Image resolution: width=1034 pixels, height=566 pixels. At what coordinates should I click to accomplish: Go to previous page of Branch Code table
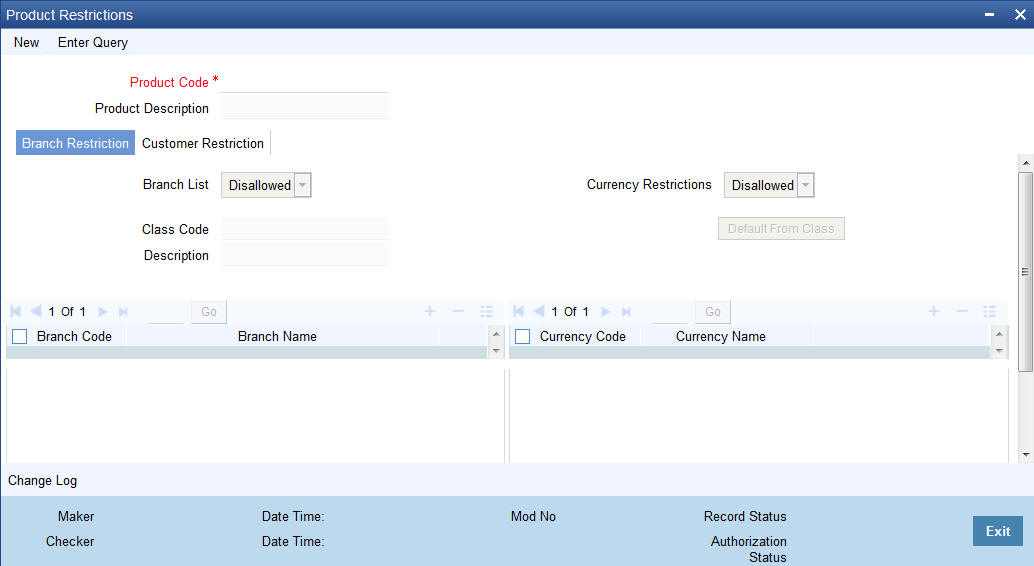[x=36, y=311]
